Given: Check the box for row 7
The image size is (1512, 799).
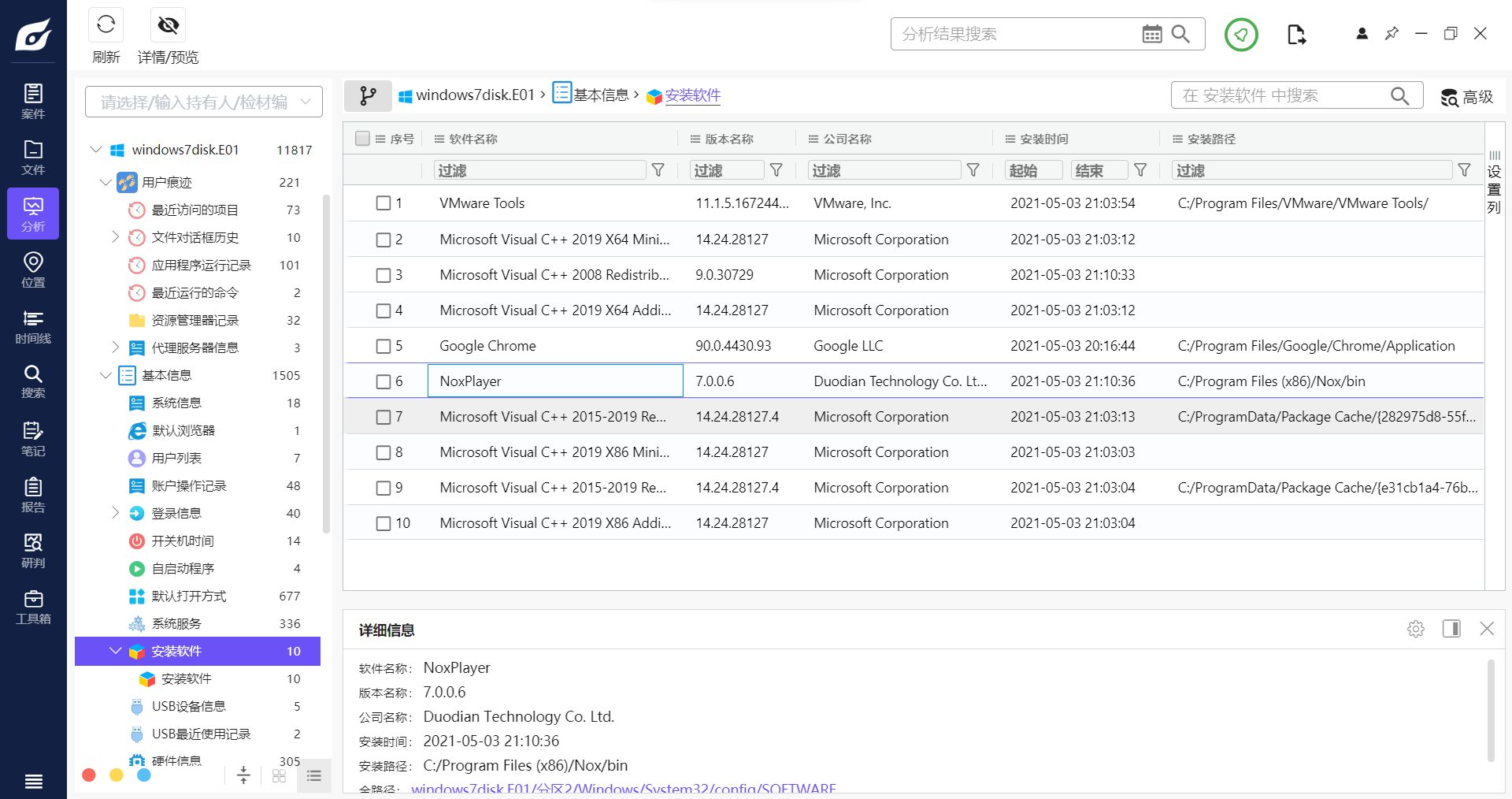Looking at the screenshot, I should pos(384,417).
